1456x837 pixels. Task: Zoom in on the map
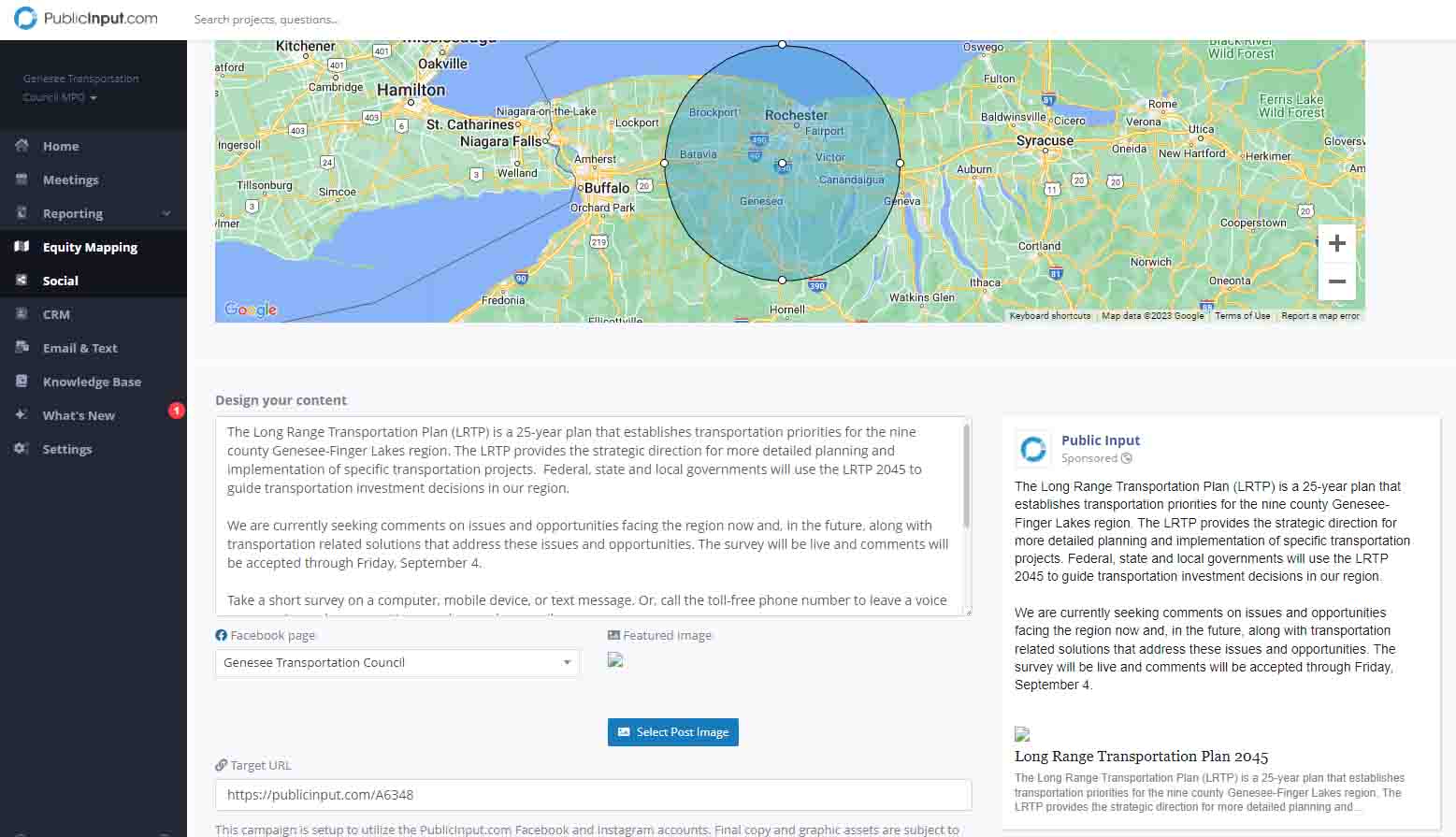tap(1336, 244)
